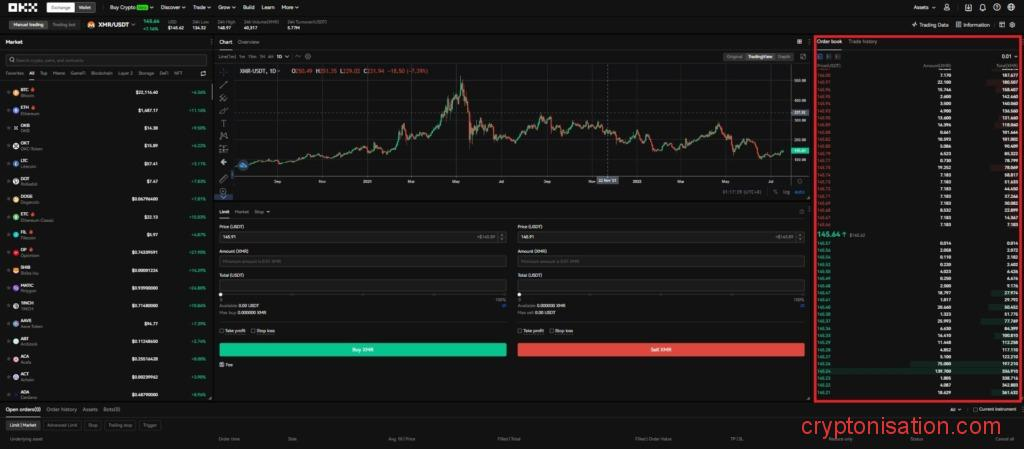The width and height of the screenshot is (1024, 449).
Task: Enable Take profit on the buy side
Action: pyautogui.click(x=222, y=330)
